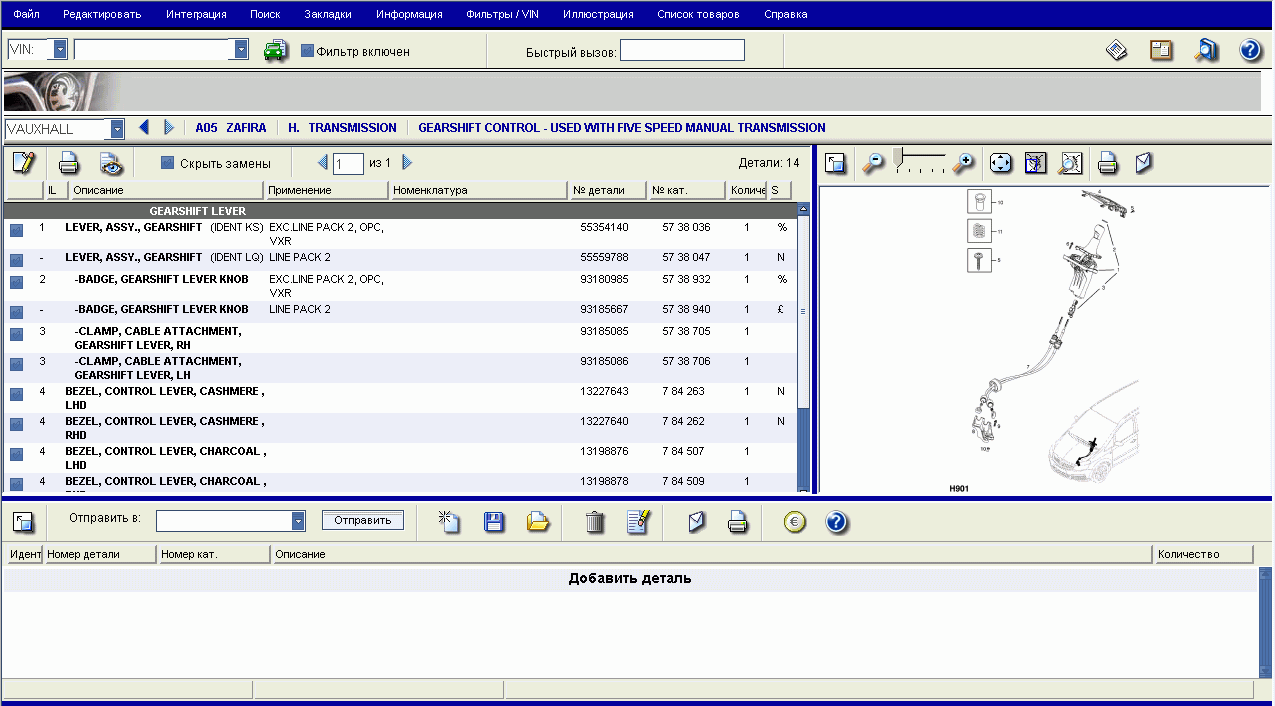
Task: Open the print preview eye icon
Action: [x=110, y=163]
